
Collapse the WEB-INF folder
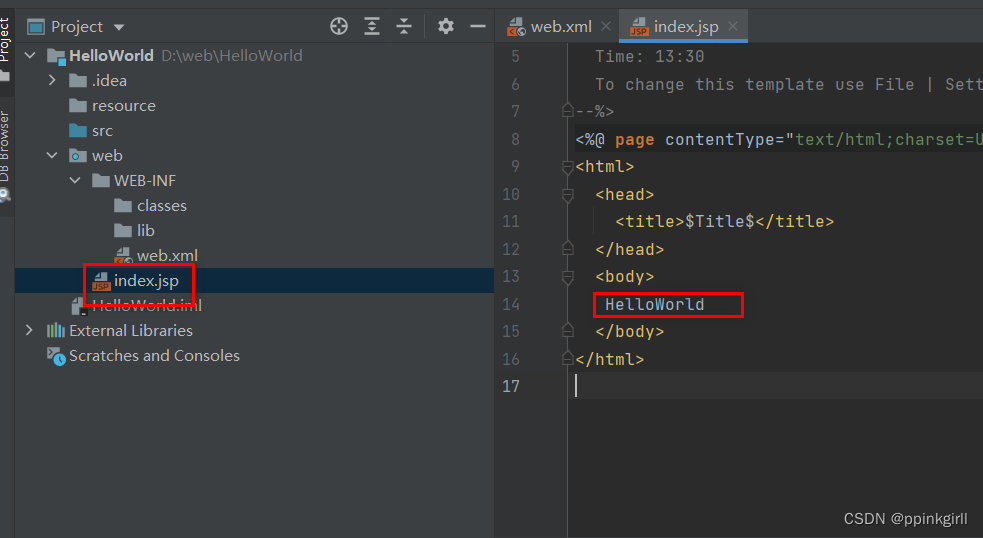(75, 181)
